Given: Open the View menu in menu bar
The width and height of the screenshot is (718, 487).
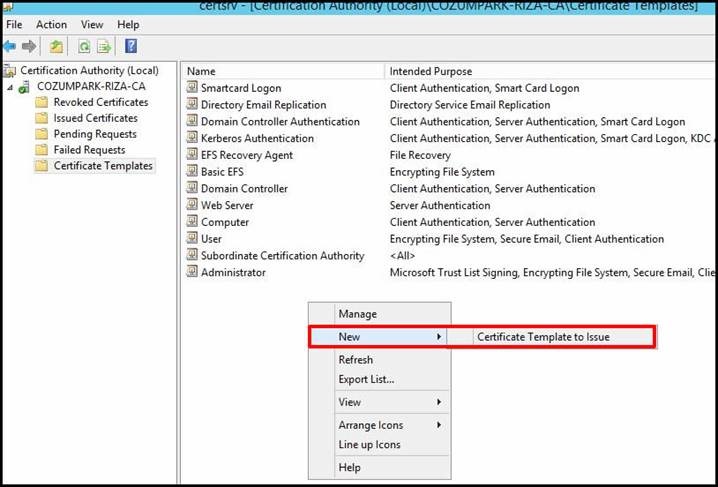Looking at the screenshot, I should click(x=92, y=25).
